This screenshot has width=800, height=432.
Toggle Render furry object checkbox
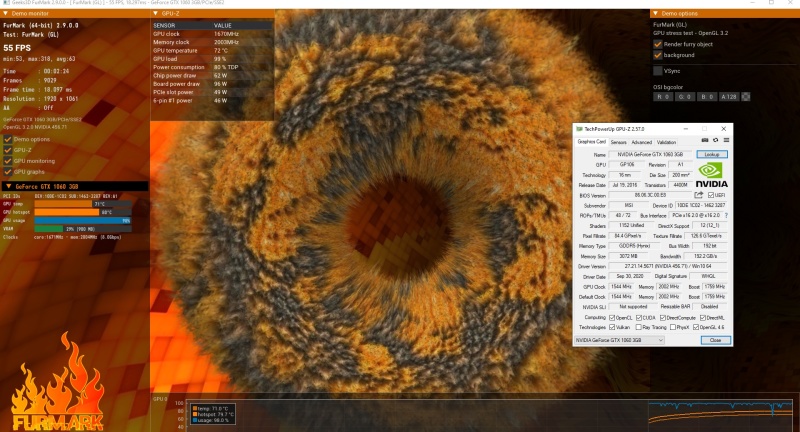click(x=658, y=44)
